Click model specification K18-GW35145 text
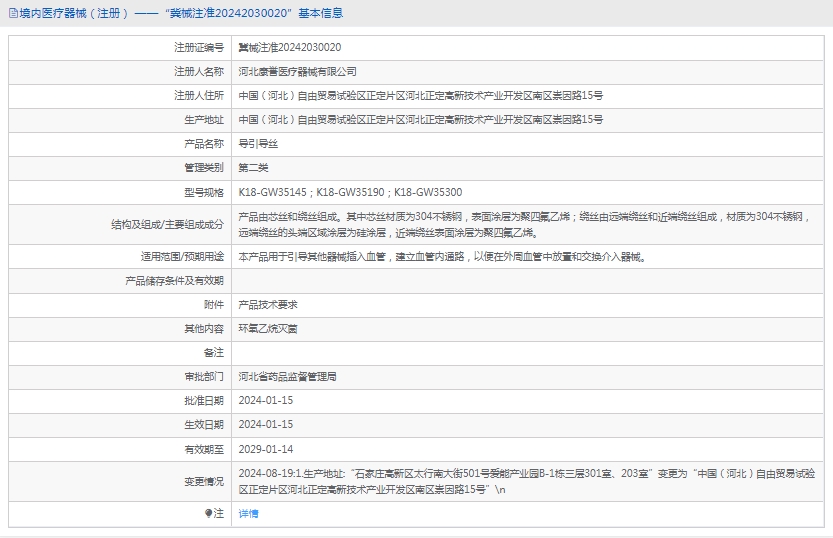The height and width of the screenshot is (538, 833). (273, 192)
